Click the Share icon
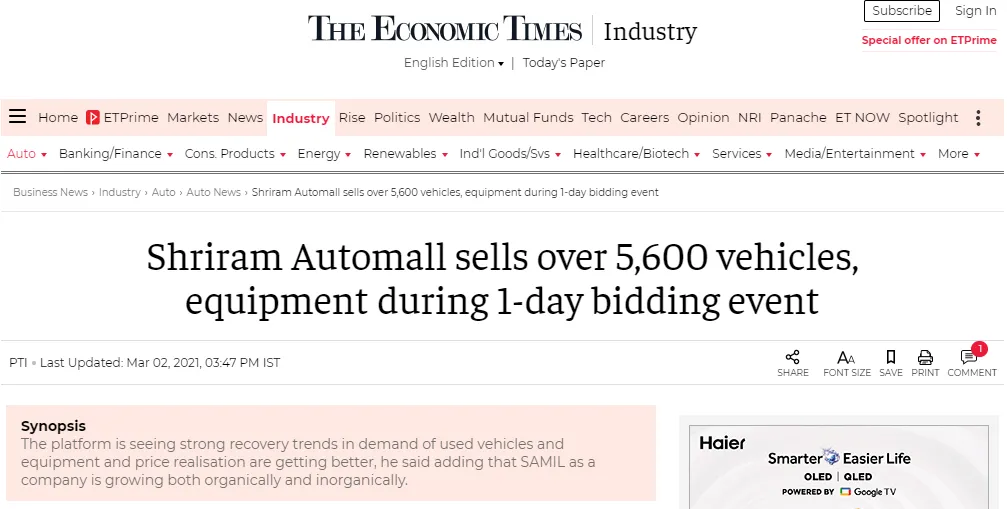The height and width of the screenshot is (509, 1007). point(792,358)
